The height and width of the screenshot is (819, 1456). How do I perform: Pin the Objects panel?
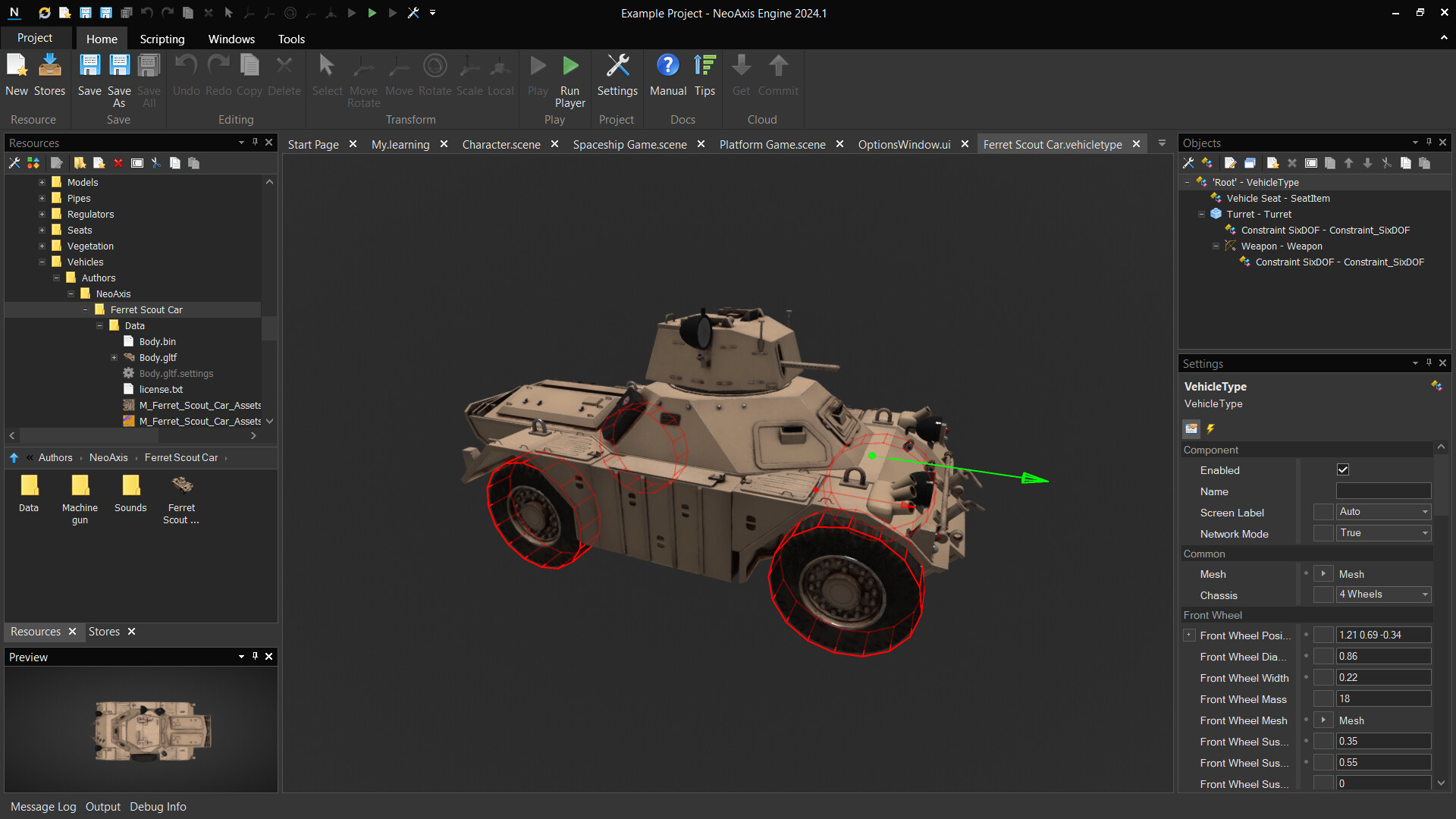coord(1429,143)
